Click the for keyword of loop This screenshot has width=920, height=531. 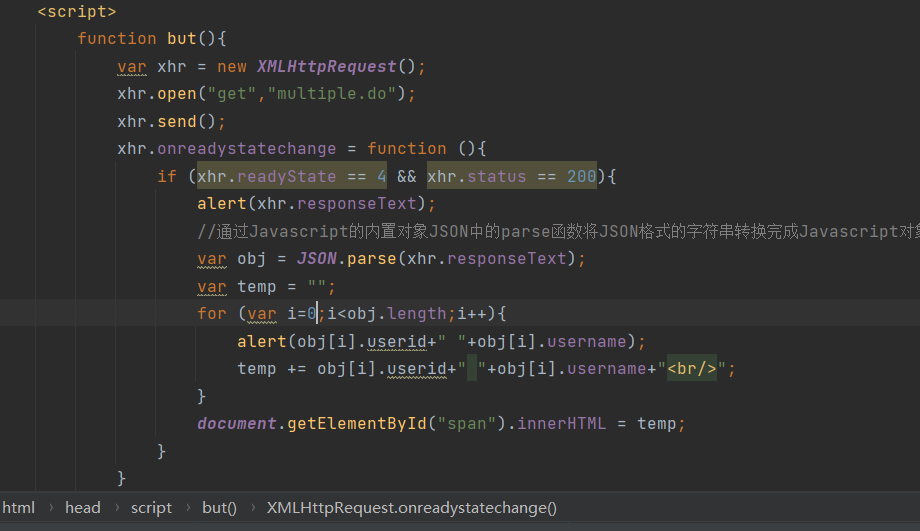pos(212,313)
